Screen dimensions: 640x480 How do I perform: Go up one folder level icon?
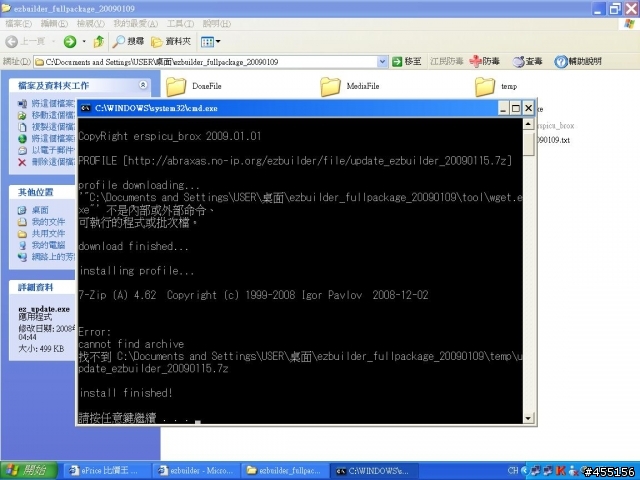(99, 41)
